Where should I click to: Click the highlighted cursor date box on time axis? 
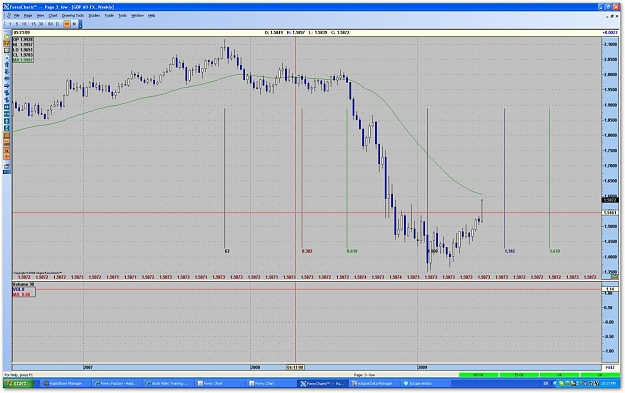pos(295,367)
